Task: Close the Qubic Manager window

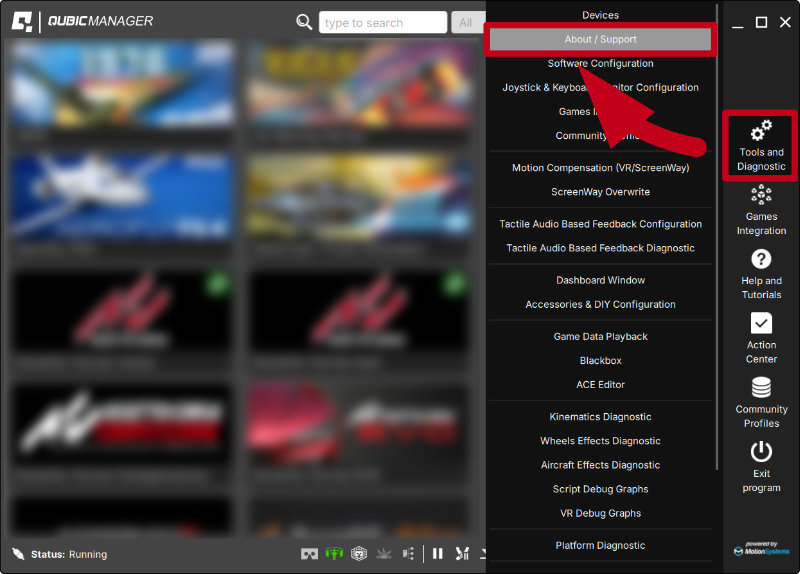Action: 785,22
